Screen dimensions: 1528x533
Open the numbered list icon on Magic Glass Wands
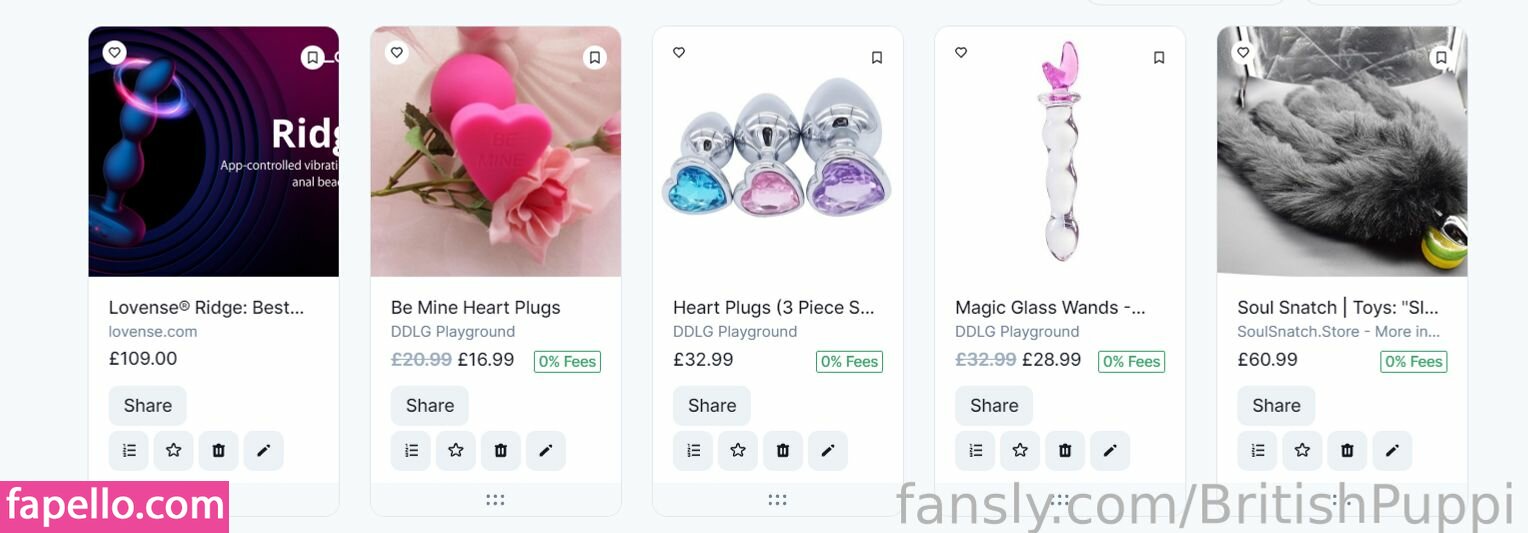(975, 451)
